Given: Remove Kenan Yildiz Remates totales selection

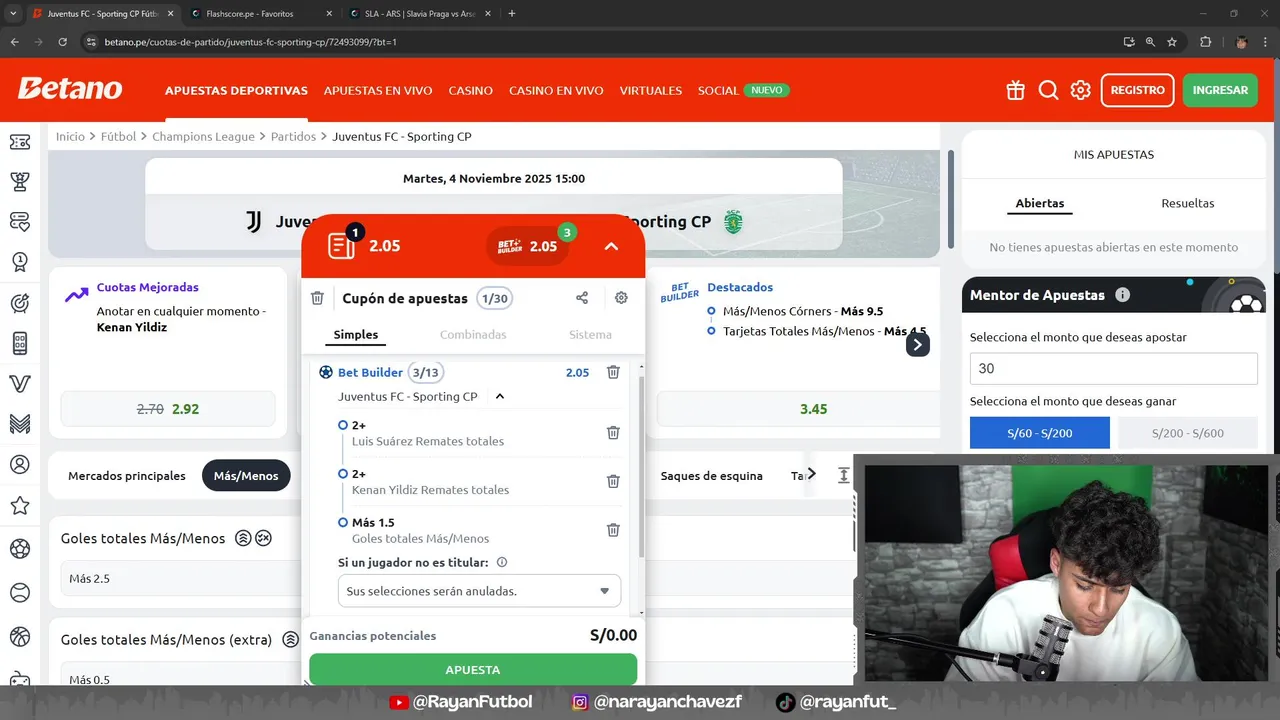Looking at the screenshot, I should point(613,481).
